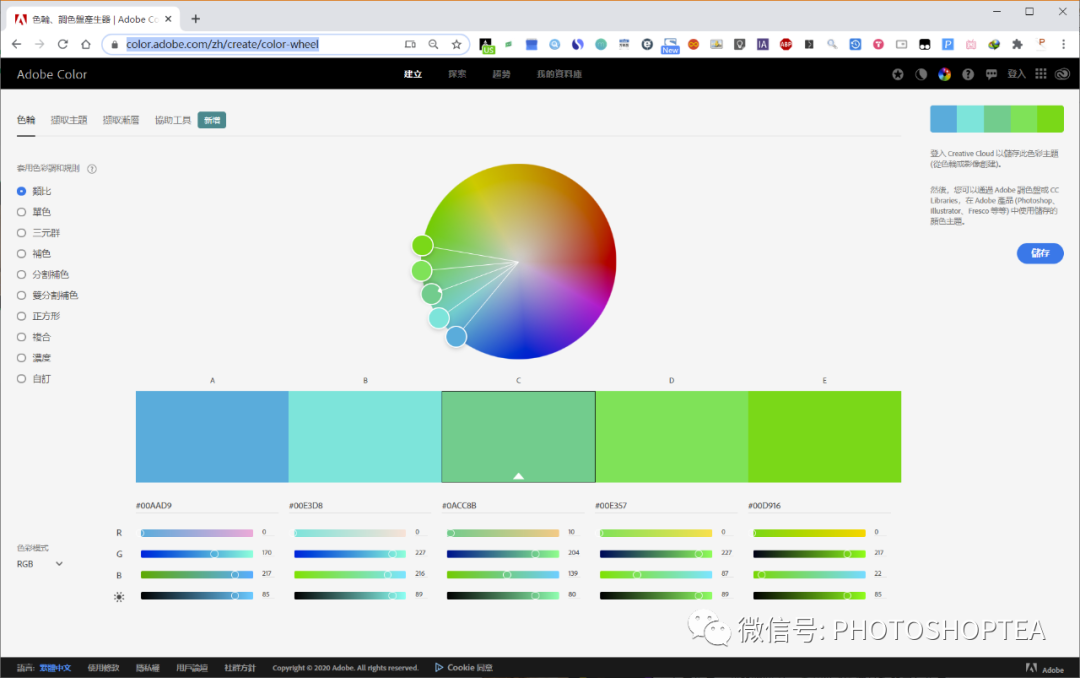The width and height of the screenshot is (1080, 678).
Task: Go to the browser Home page
Action: coord(85,44)
